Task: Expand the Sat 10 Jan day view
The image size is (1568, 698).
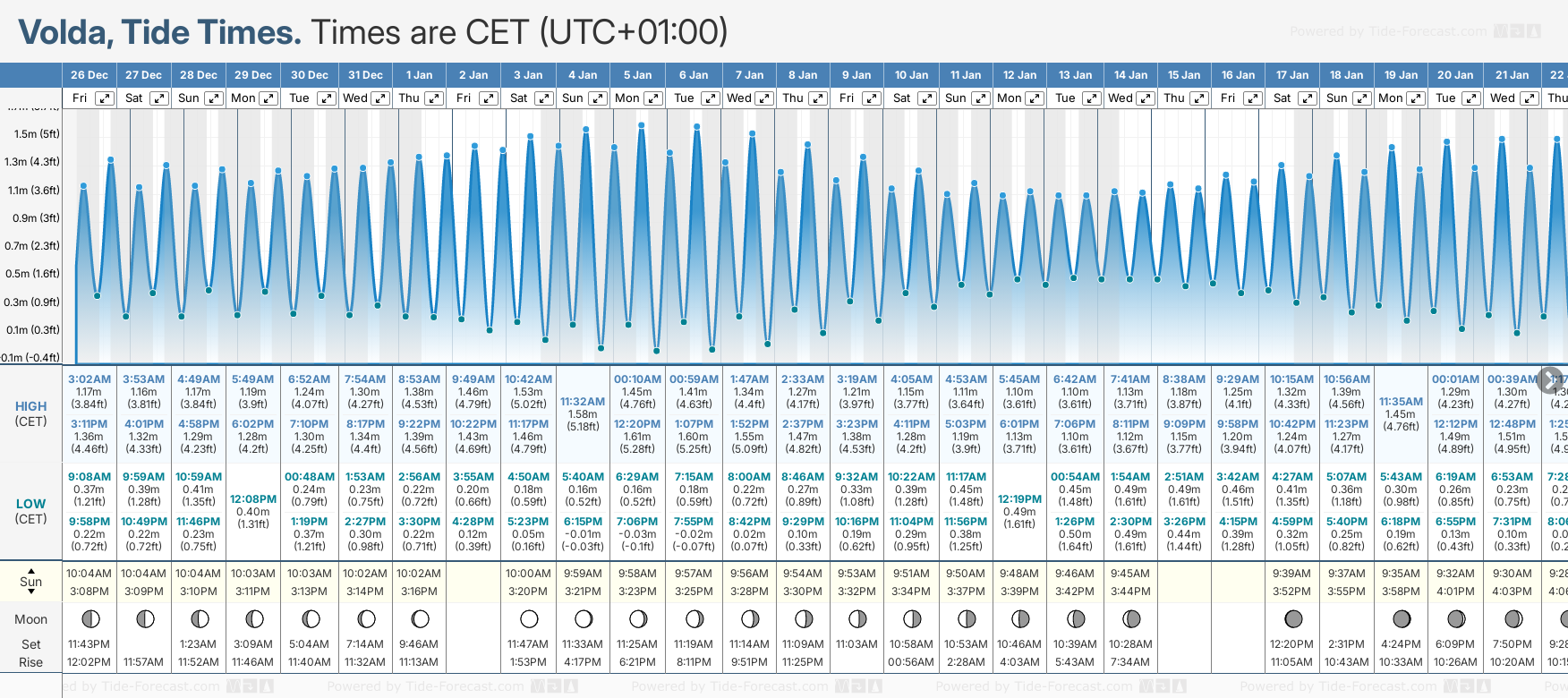Action: click(x=927, y=98)
